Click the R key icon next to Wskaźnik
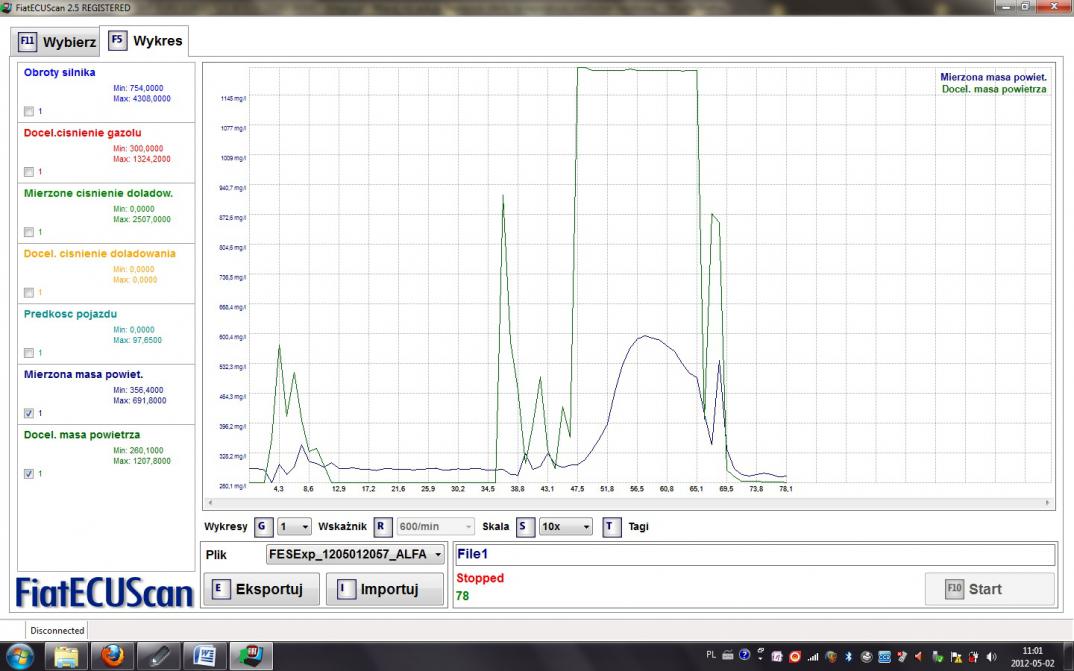 [x=383, y=527]
